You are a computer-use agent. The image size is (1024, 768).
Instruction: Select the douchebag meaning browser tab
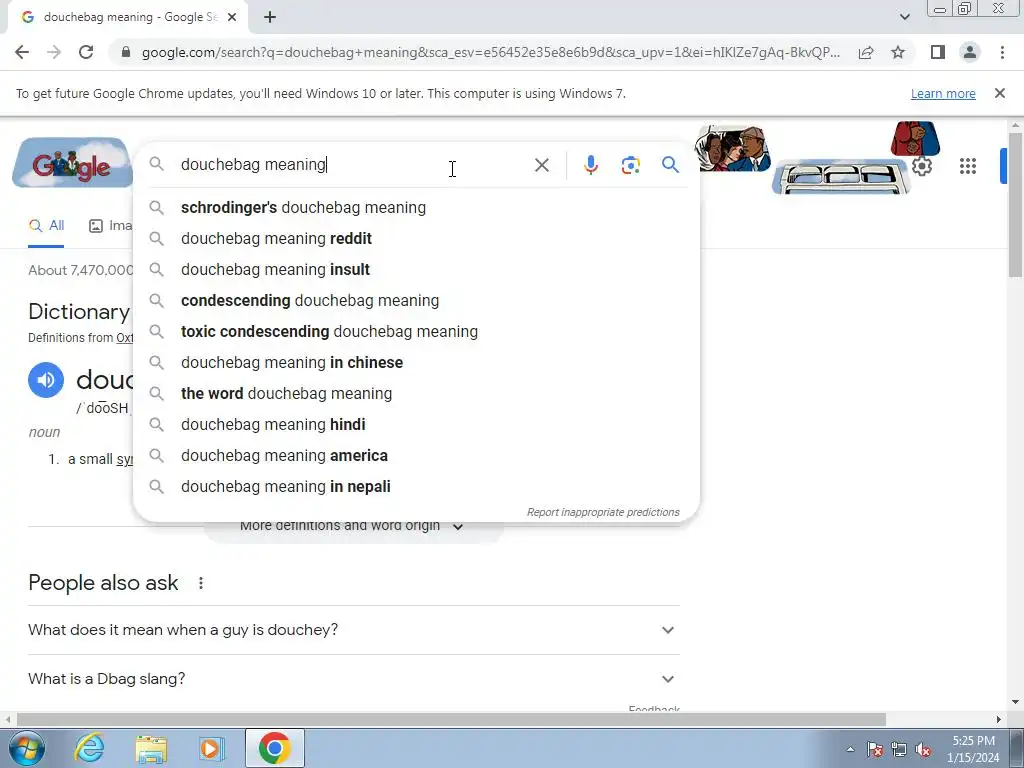click(x=129, y=18)
